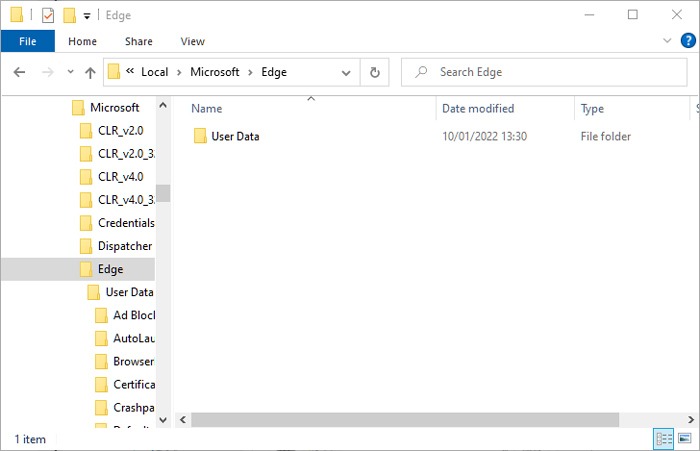Click the folder icon in the address bar
This screenshot has width=700, height=451.
coord(114,71)
